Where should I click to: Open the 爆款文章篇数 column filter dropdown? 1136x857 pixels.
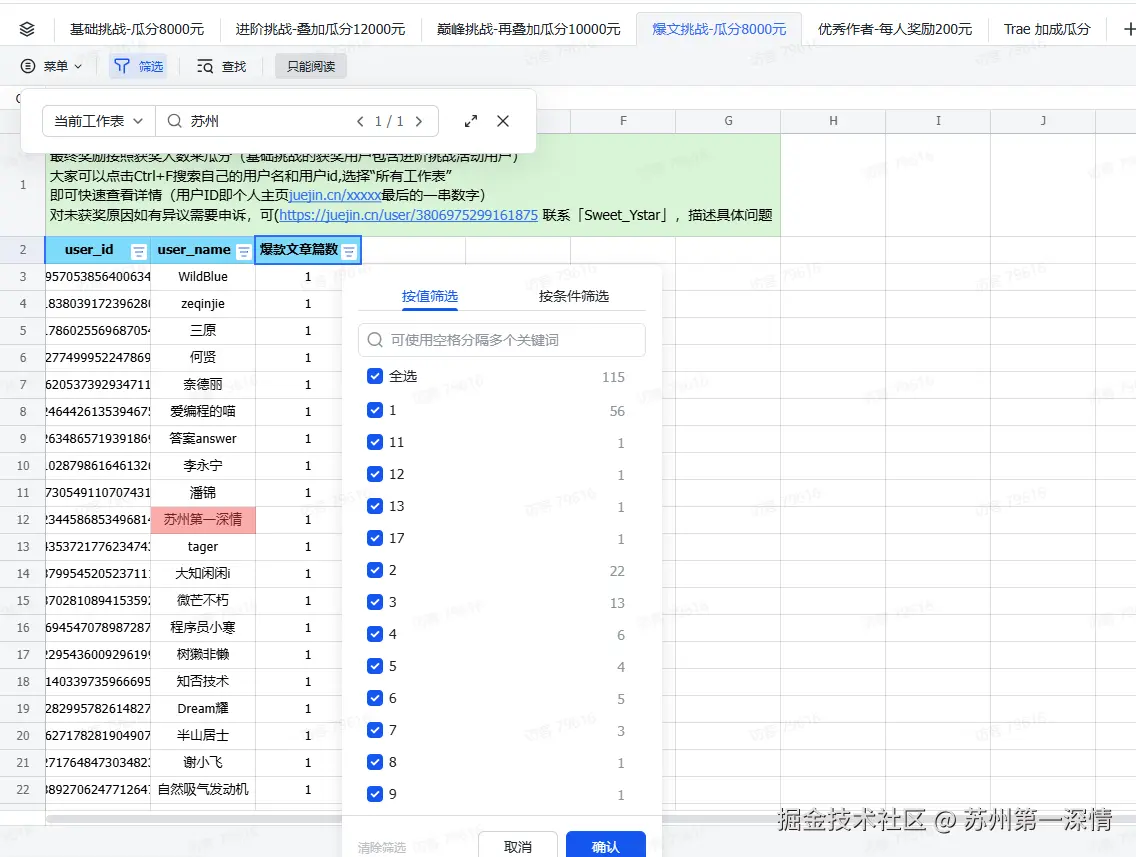pos(347,249)
